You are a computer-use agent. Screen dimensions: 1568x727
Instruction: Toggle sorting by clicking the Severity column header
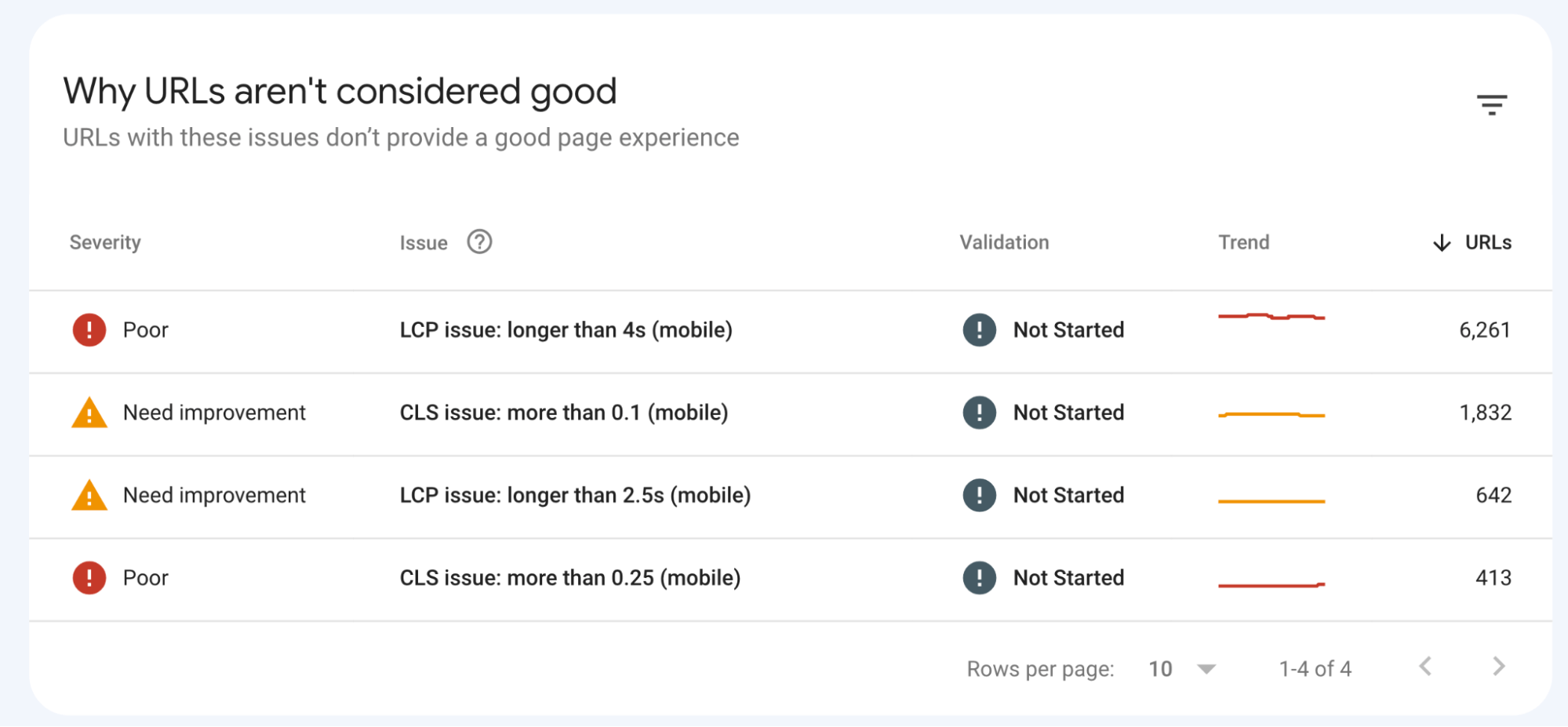[105, 242]
